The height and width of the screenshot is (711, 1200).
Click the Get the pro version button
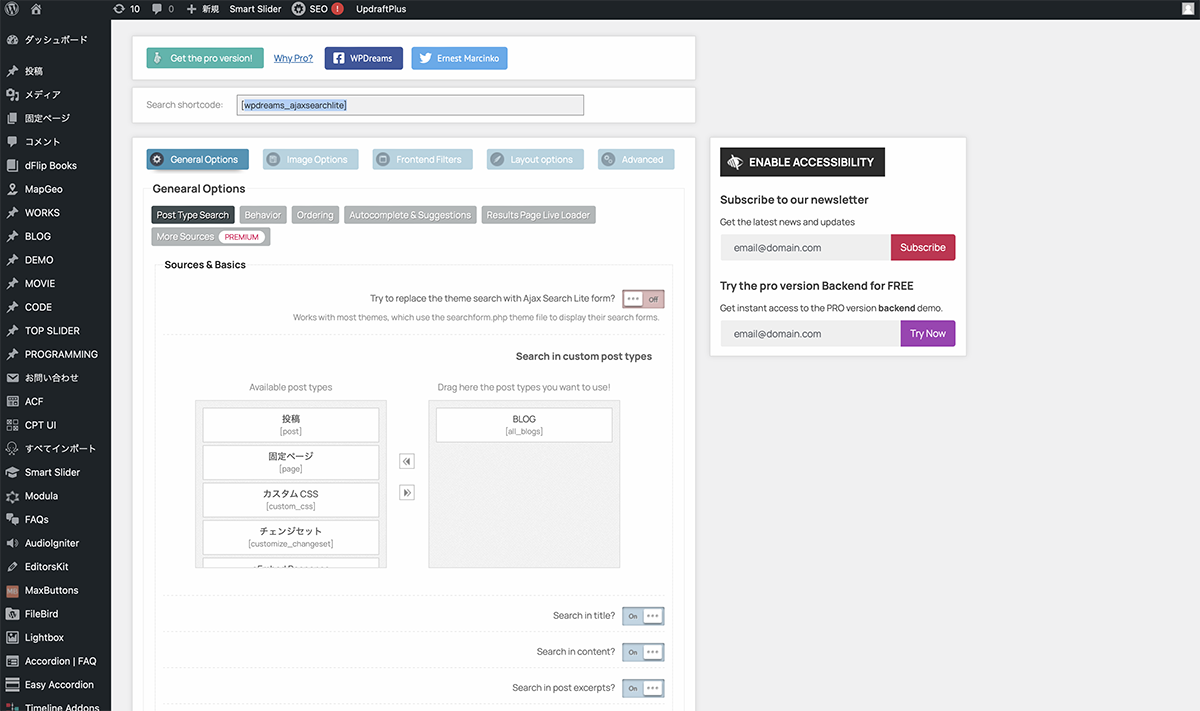tap(205, 58)
